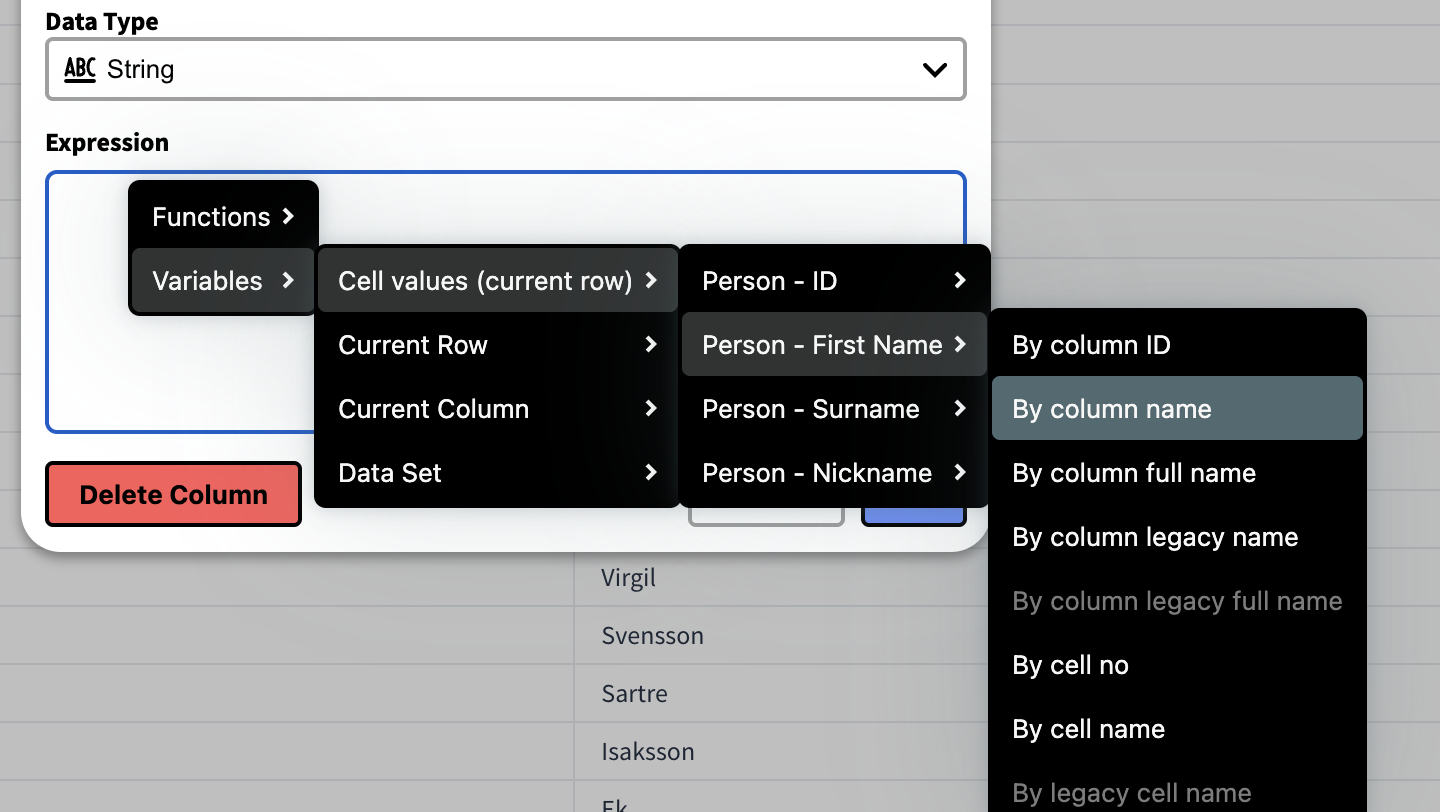1440x812 pixels.
Task: Choose Person - First Name entry
Action: coord(834,345)
